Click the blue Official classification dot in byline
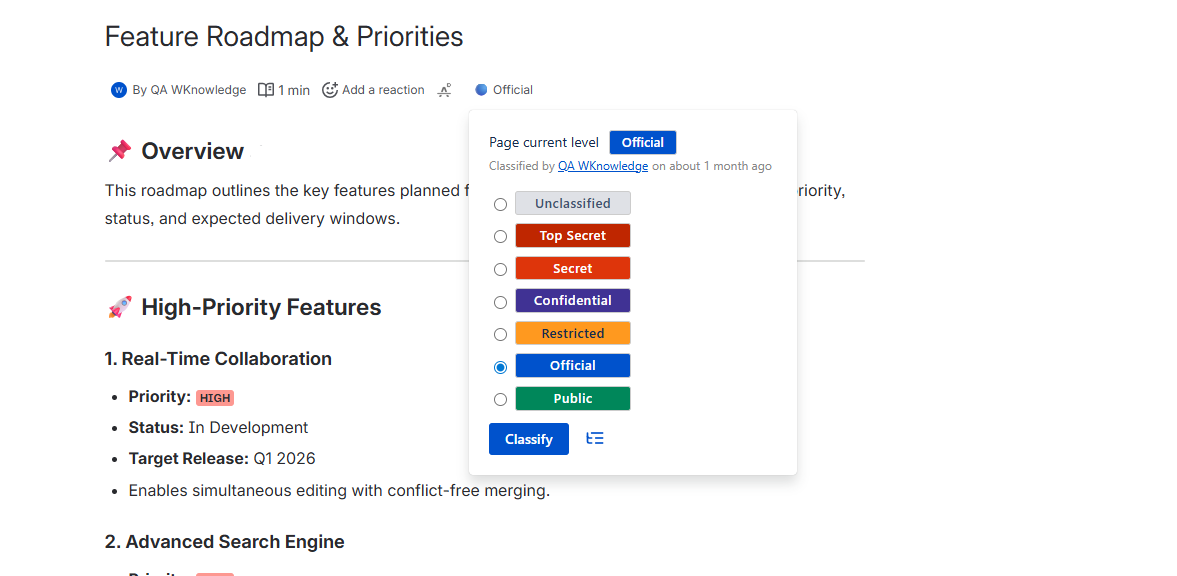The width and height of the screenshot is (1177, 576). point(481,90)
